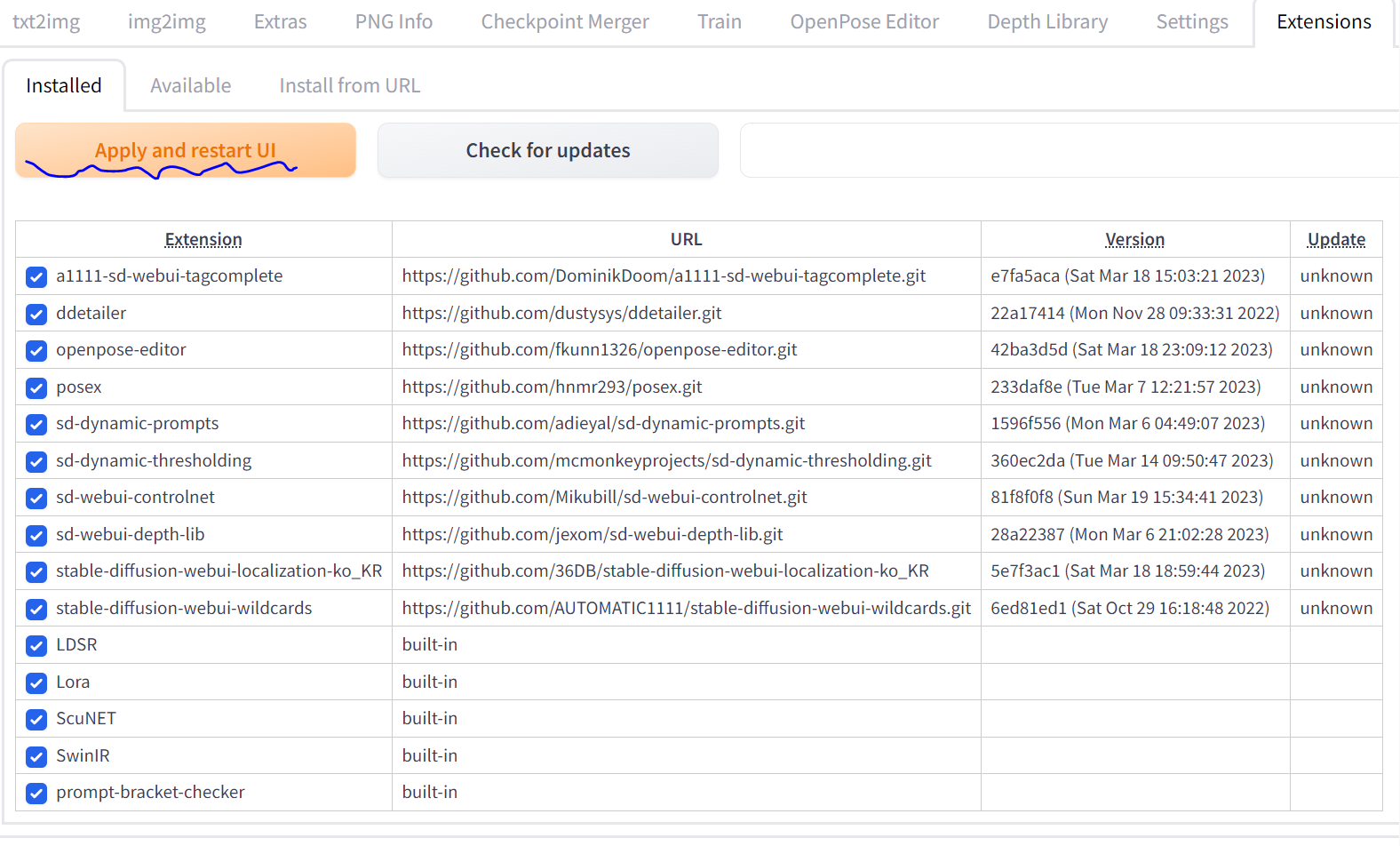The width and height of the screenshot is (1400, 846).
Task: Click the hnmr293 posex GitHub URL
Action: point(552,387)
